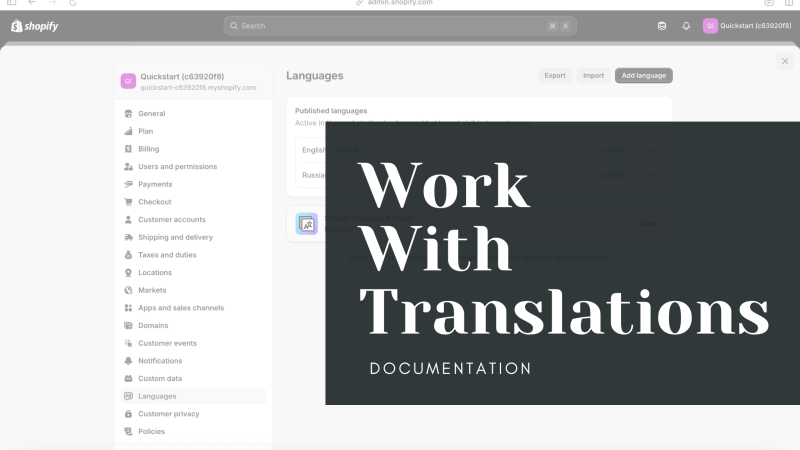Viewport: 800px width, 450px height.
Task: Click the General settings store icon
Action: (128, 113)
